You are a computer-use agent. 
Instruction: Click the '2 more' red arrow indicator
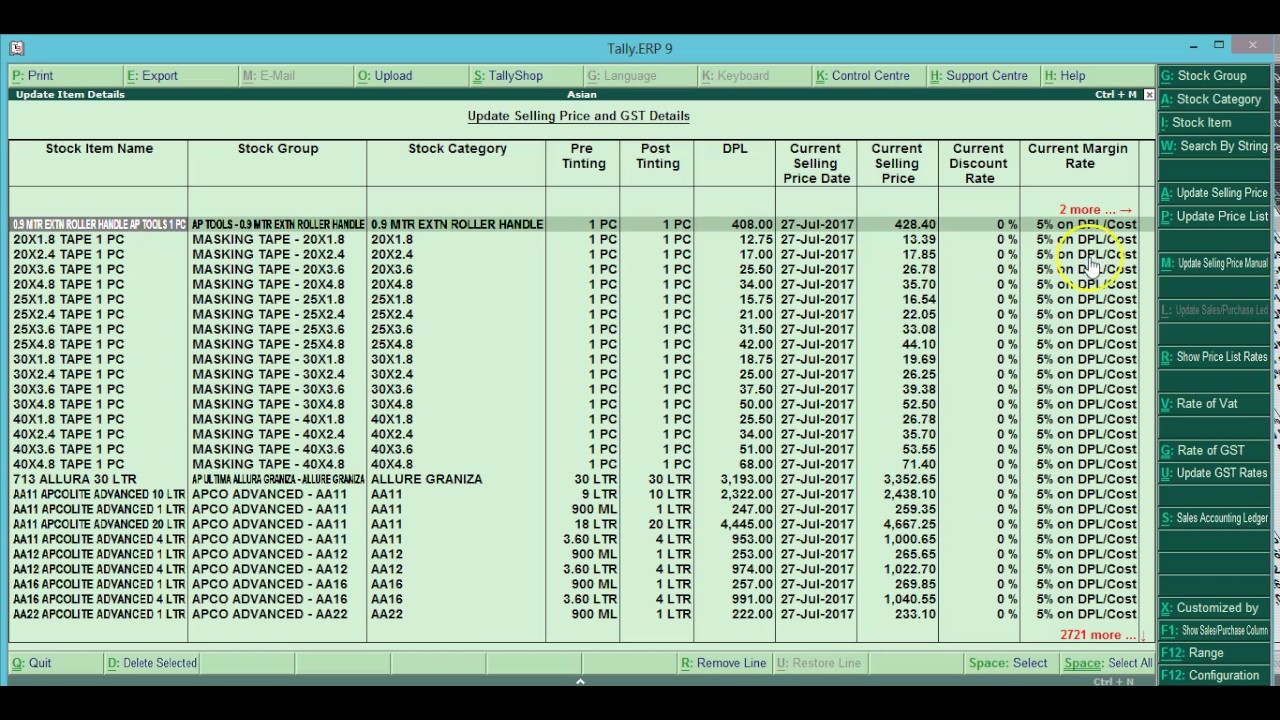[x=1096, y=210]
